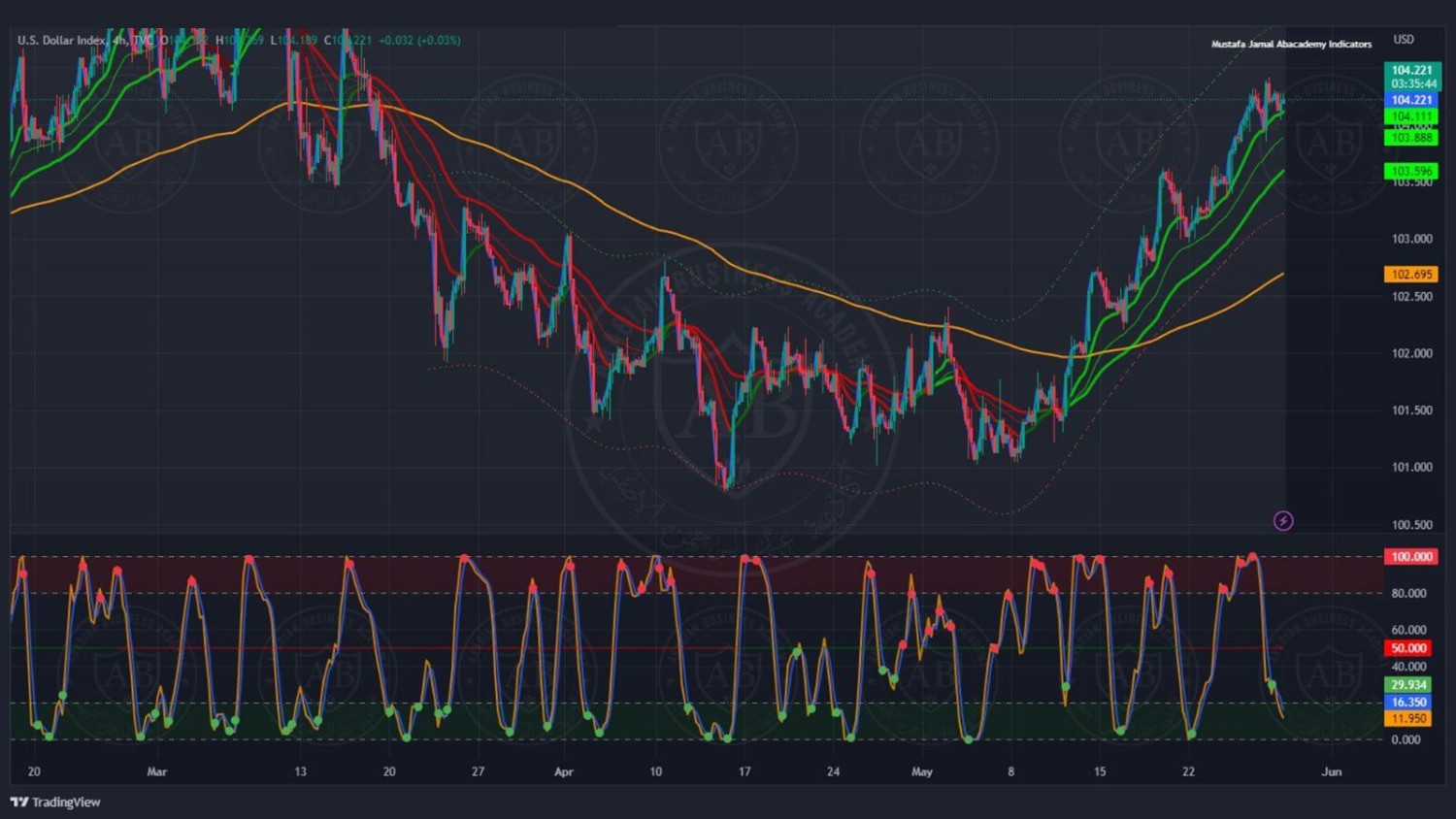The width and height of the screenshot is (1456, 819).
Task: Click the +0.032 (+0.03%) change value
Action: (419, 40)
